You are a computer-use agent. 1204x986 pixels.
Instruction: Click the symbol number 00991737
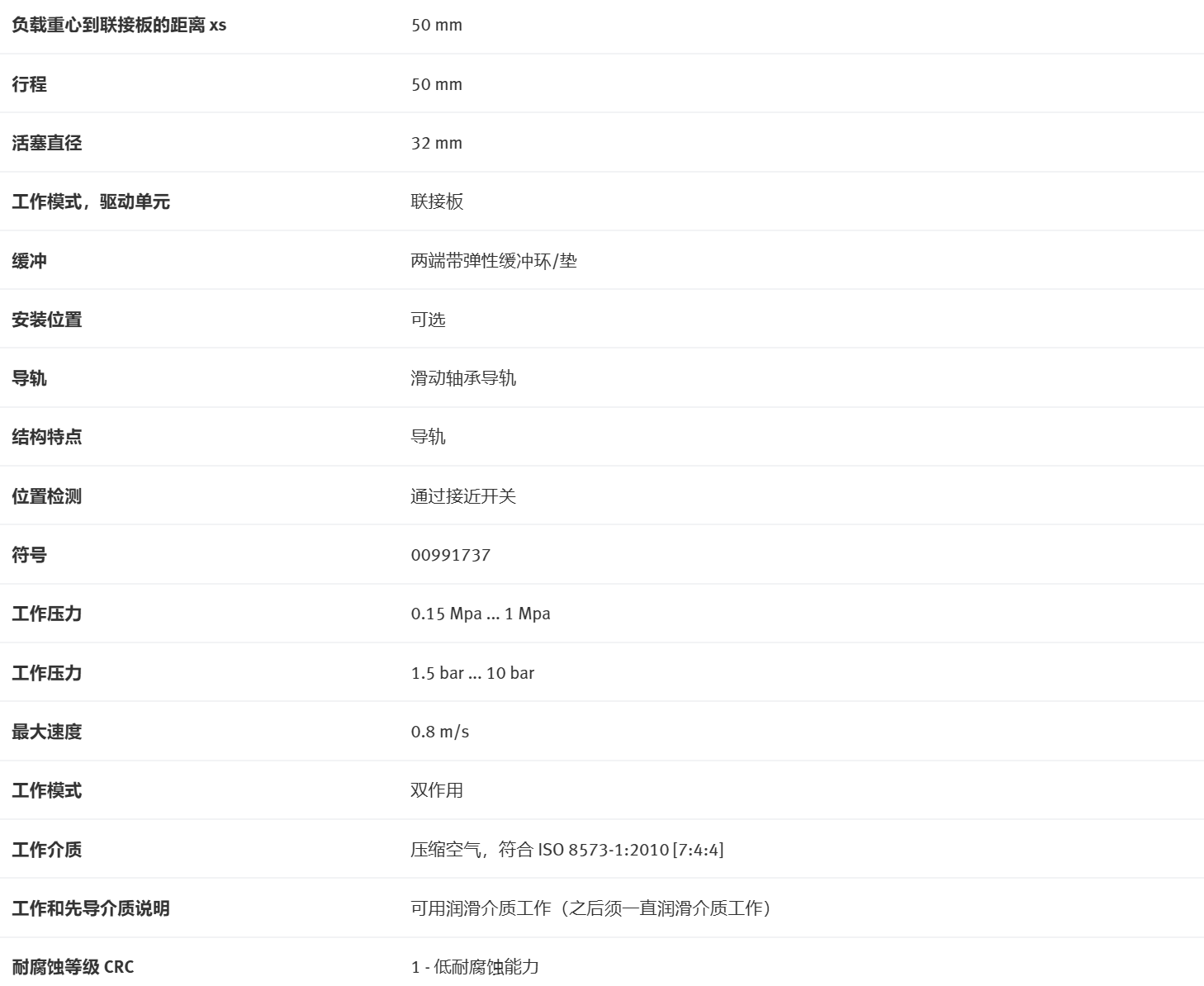coord(450,555)
